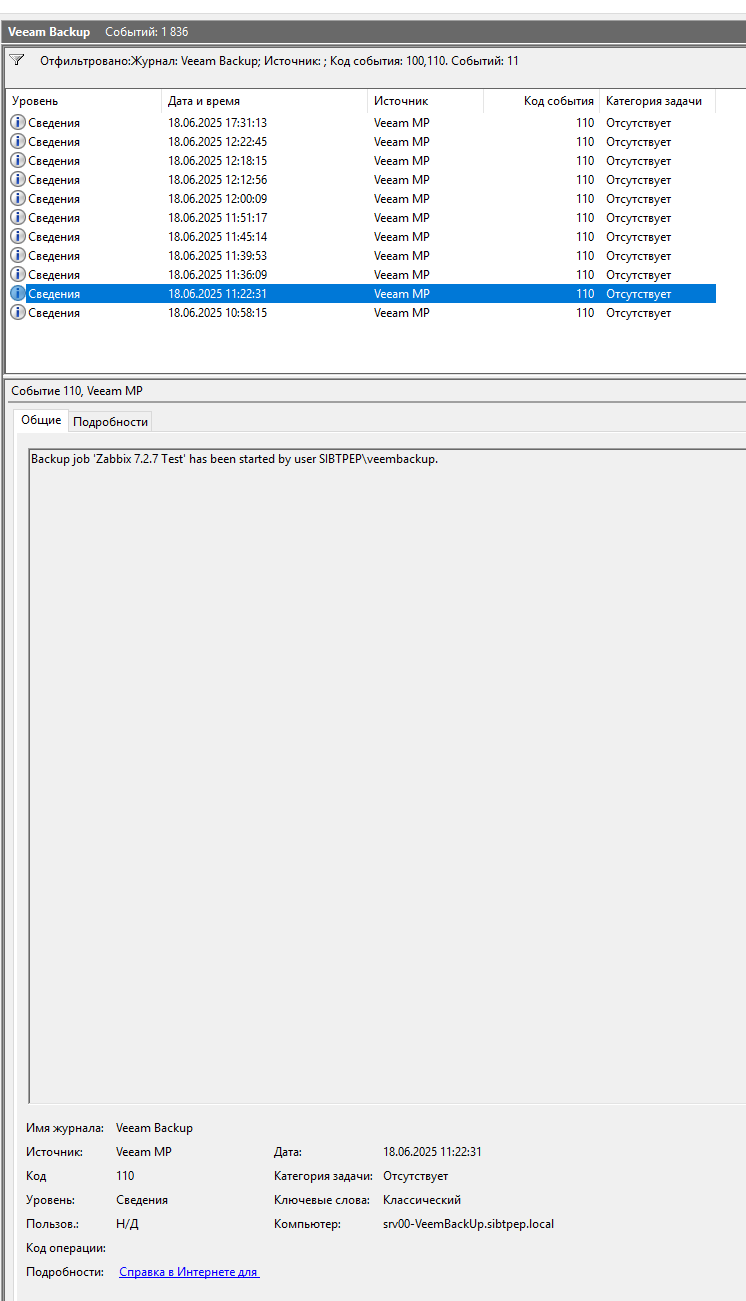746x1301 pixels.
Task: Select event dated 18.06.2025 12:12:56
Action: [362, 179]
